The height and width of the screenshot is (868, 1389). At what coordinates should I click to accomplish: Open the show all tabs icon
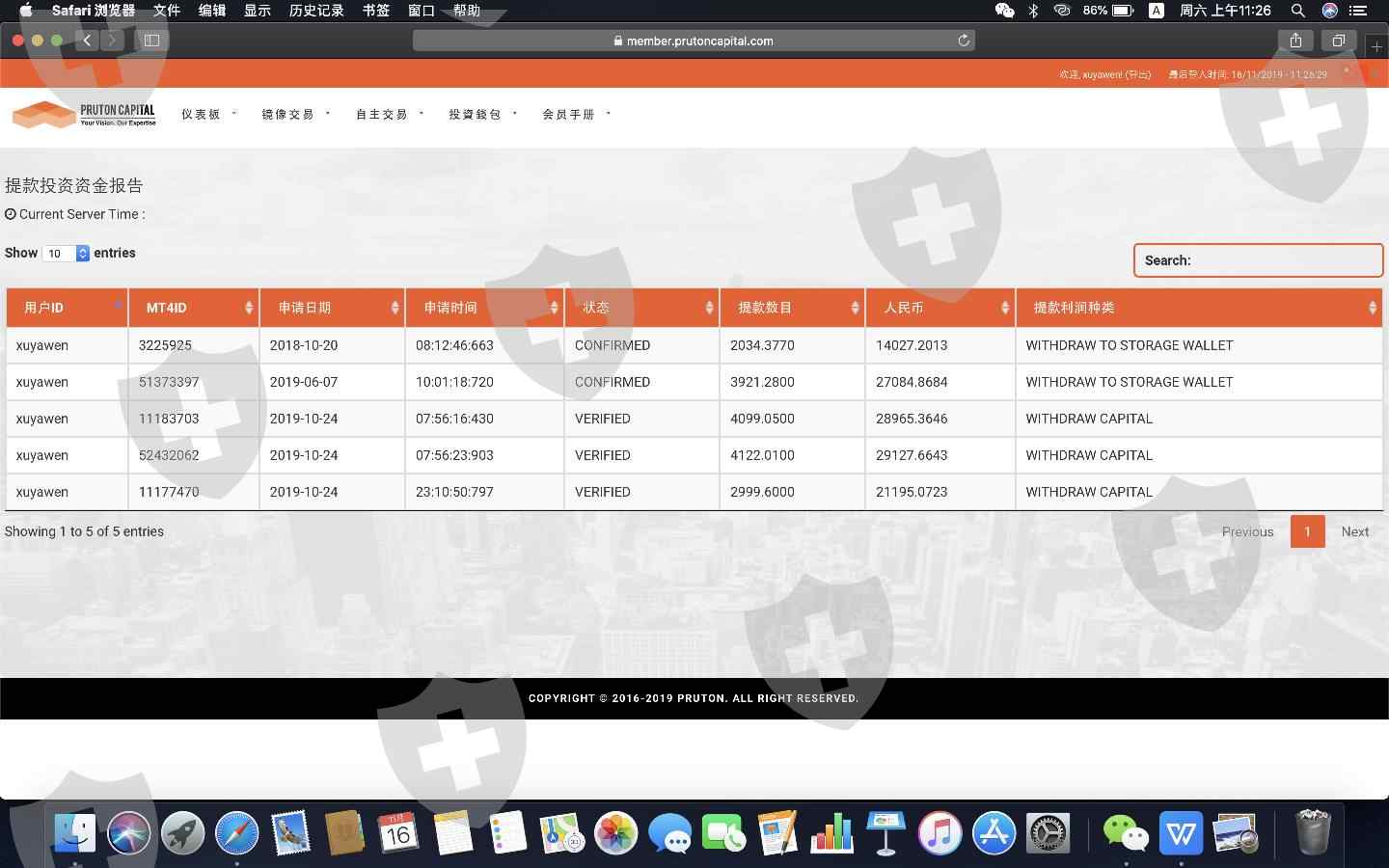(x=1338, y=41)
